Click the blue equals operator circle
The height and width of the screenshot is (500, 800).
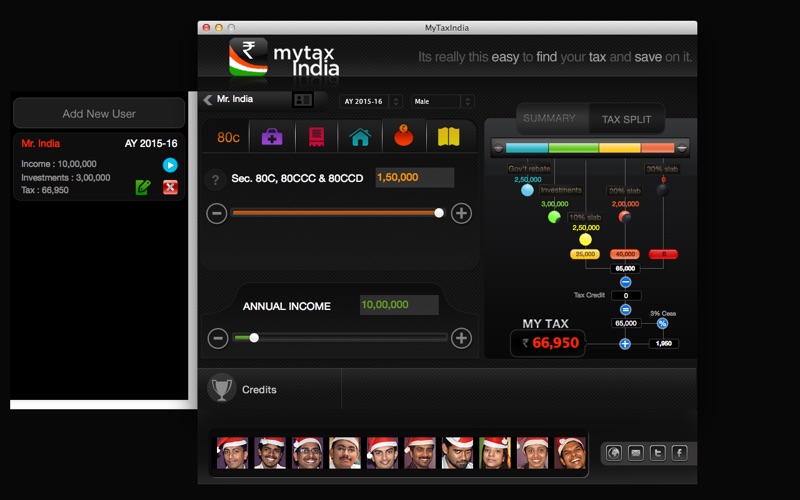tap(626, 310)
